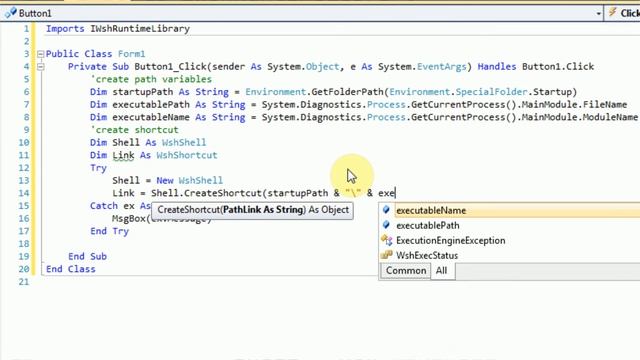
Task: Click the End Try statement
Action: [109, 231]
